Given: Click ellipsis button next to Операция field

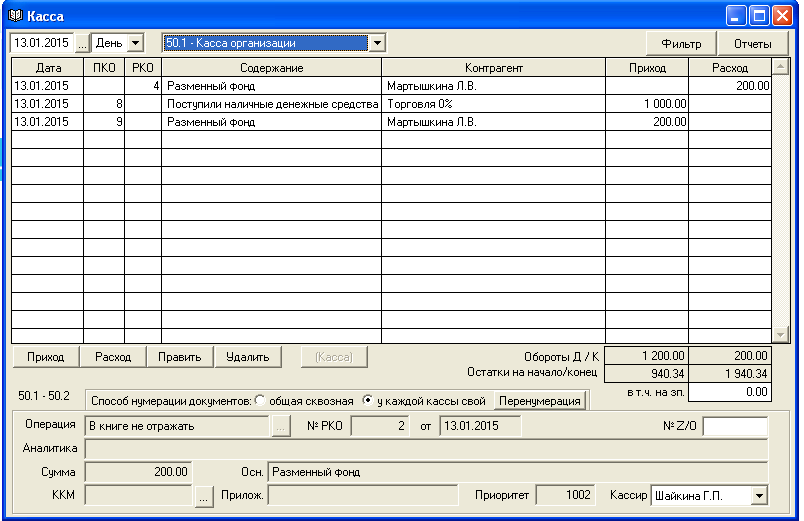Looking at the screenshot, I should point(281,426).
